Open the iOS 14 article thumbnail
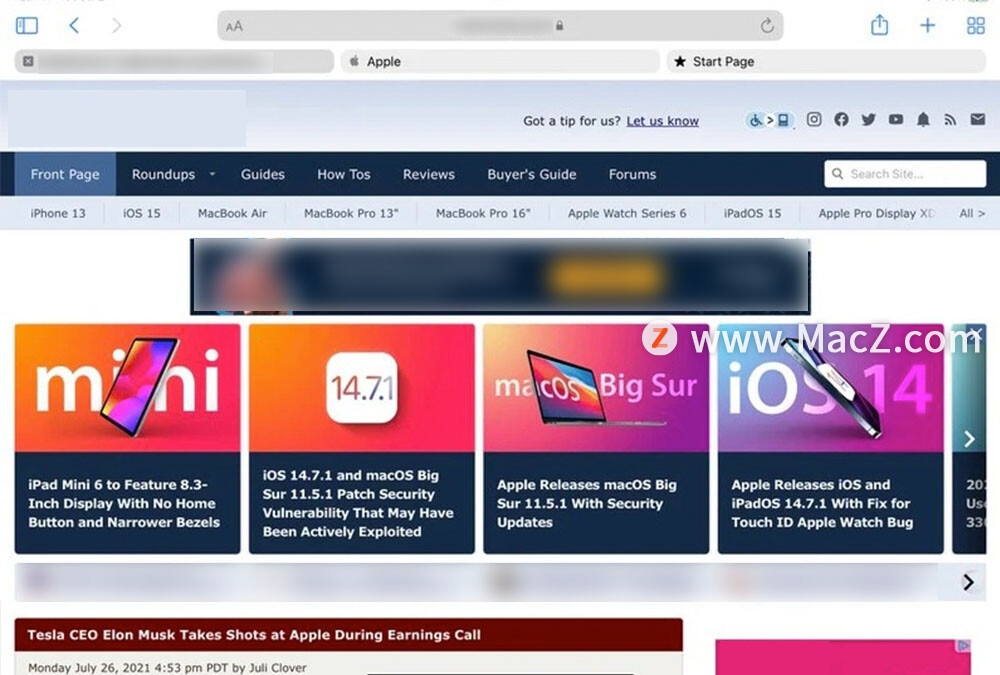 pyautogui.click(x=830, y=388)
